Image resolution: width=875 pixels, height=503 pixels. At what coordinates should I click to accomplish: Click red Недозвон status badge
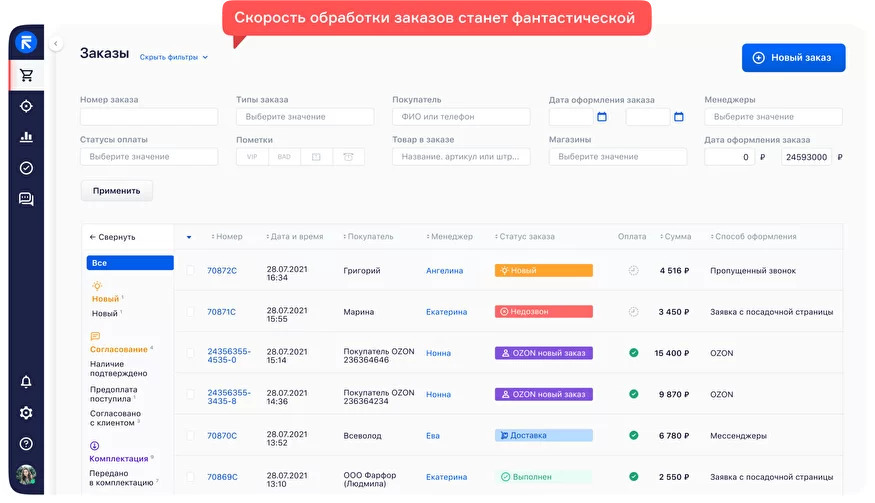pos(544,312)
